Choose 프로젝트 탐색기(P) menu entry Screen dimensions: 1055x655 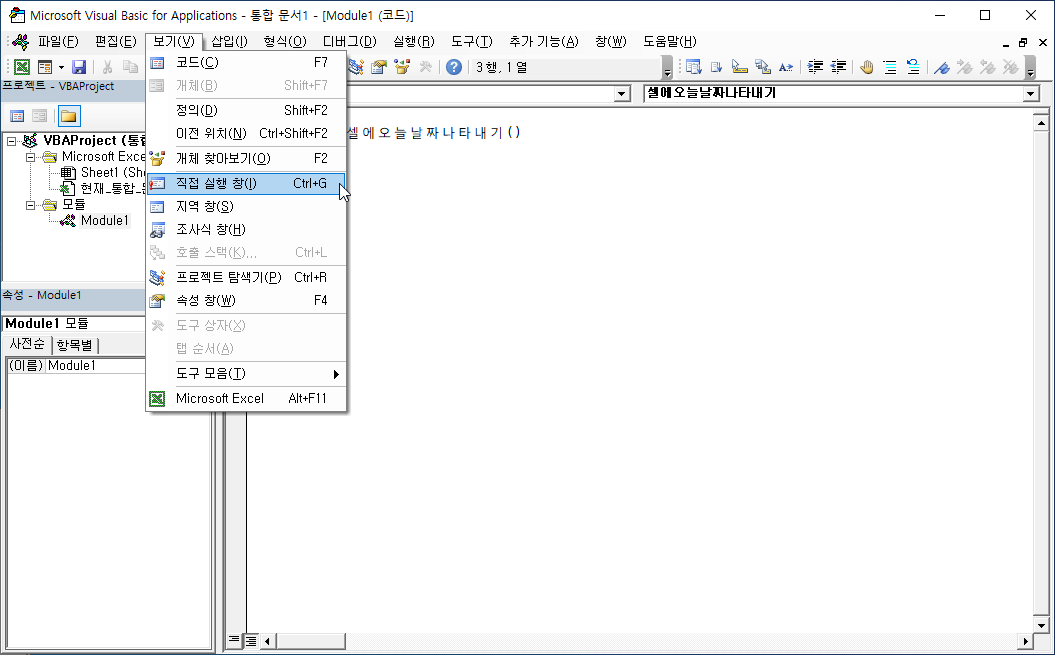pyautogui.click(x=246, y=277)
